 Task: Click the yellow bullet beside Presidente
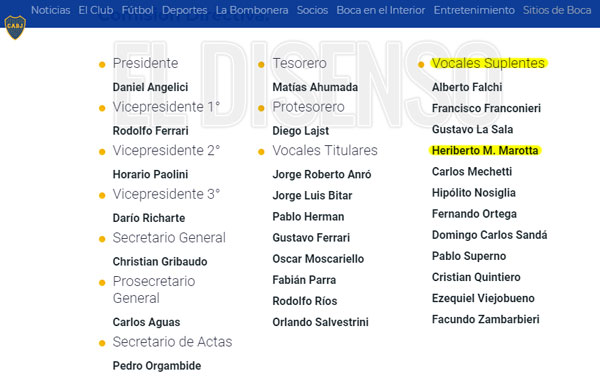click(102, 65)
